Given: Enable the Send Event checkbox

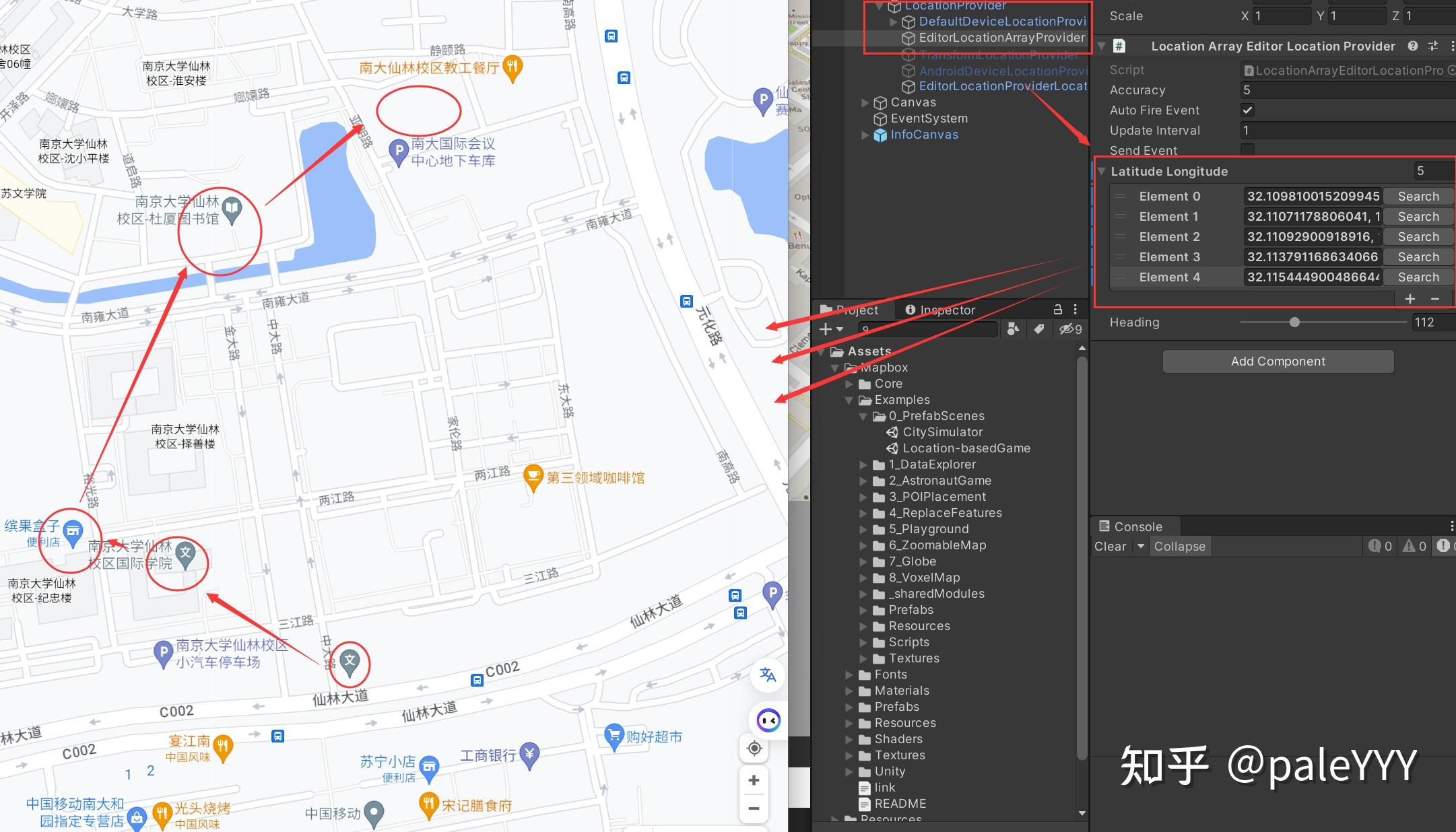Looking at the screenshot, I should pos(1247,149).
